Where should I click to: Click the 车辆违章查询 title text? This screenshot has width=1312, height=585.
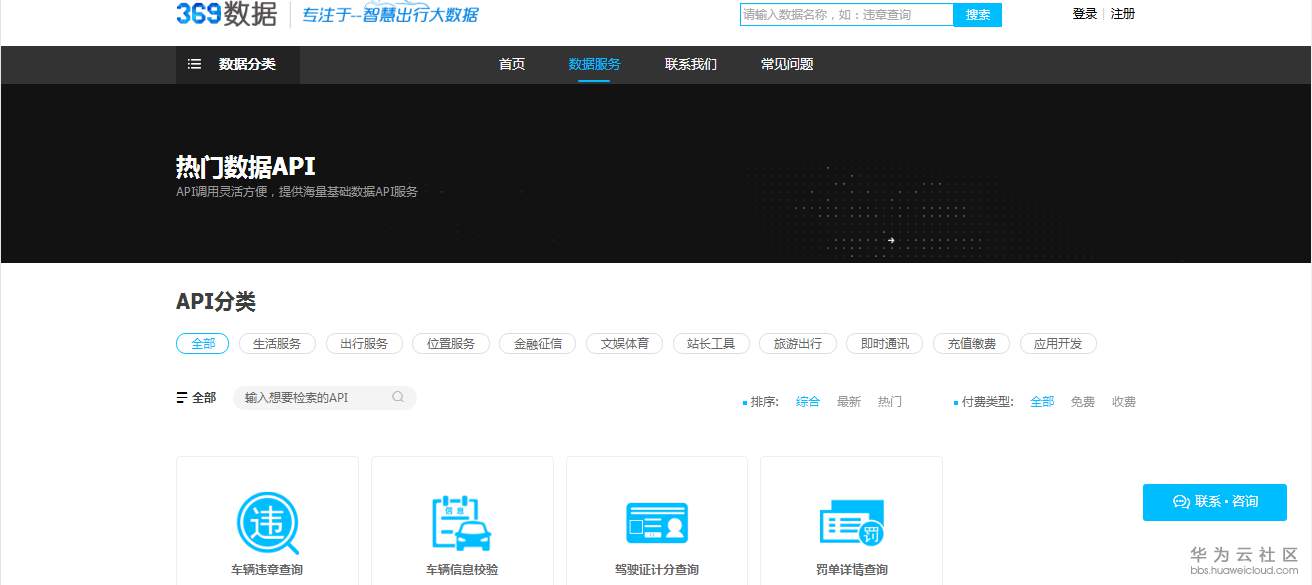tap(267, 570)
